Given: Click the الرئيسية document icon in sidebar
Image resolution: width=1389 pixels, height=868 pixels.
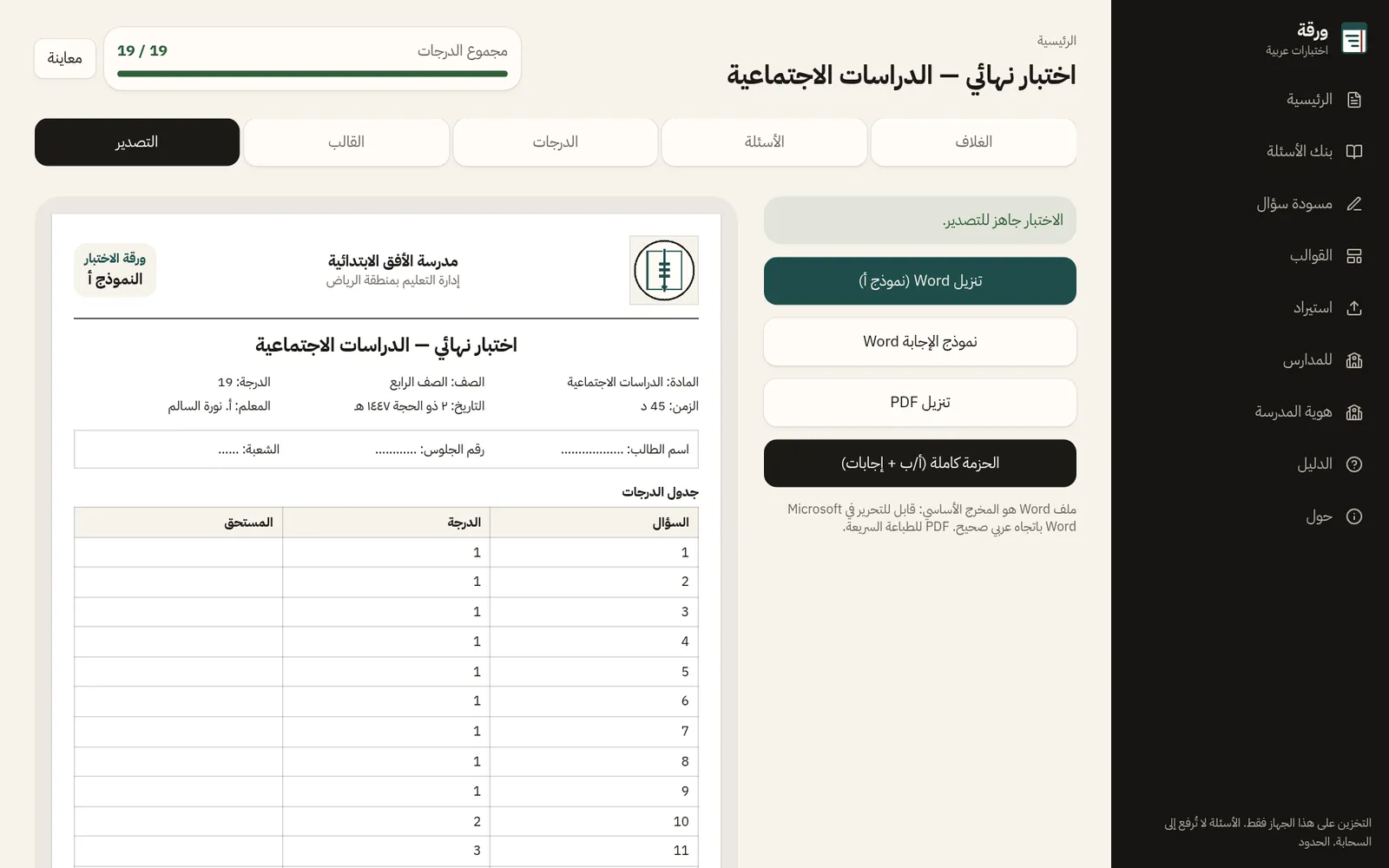Looking at the screenshot, I should (1354, 100).
